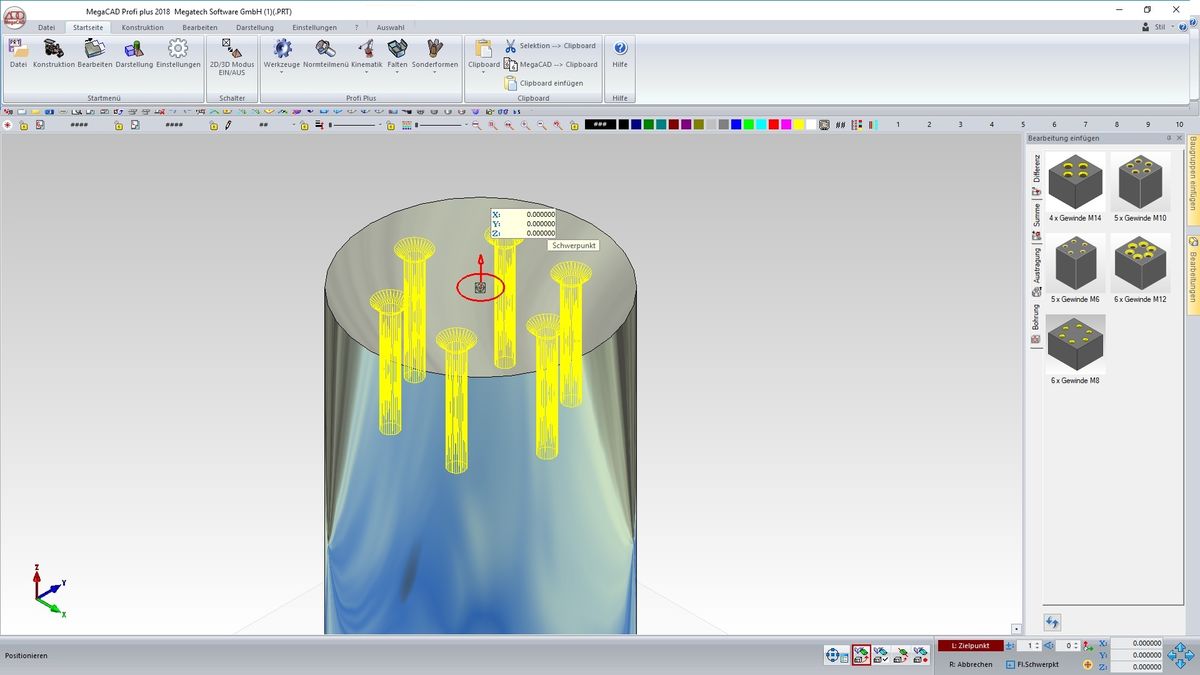Switch to the Konstruktion ribbon tab
This screenshot has width=1200, height=675.
point(143,28)
